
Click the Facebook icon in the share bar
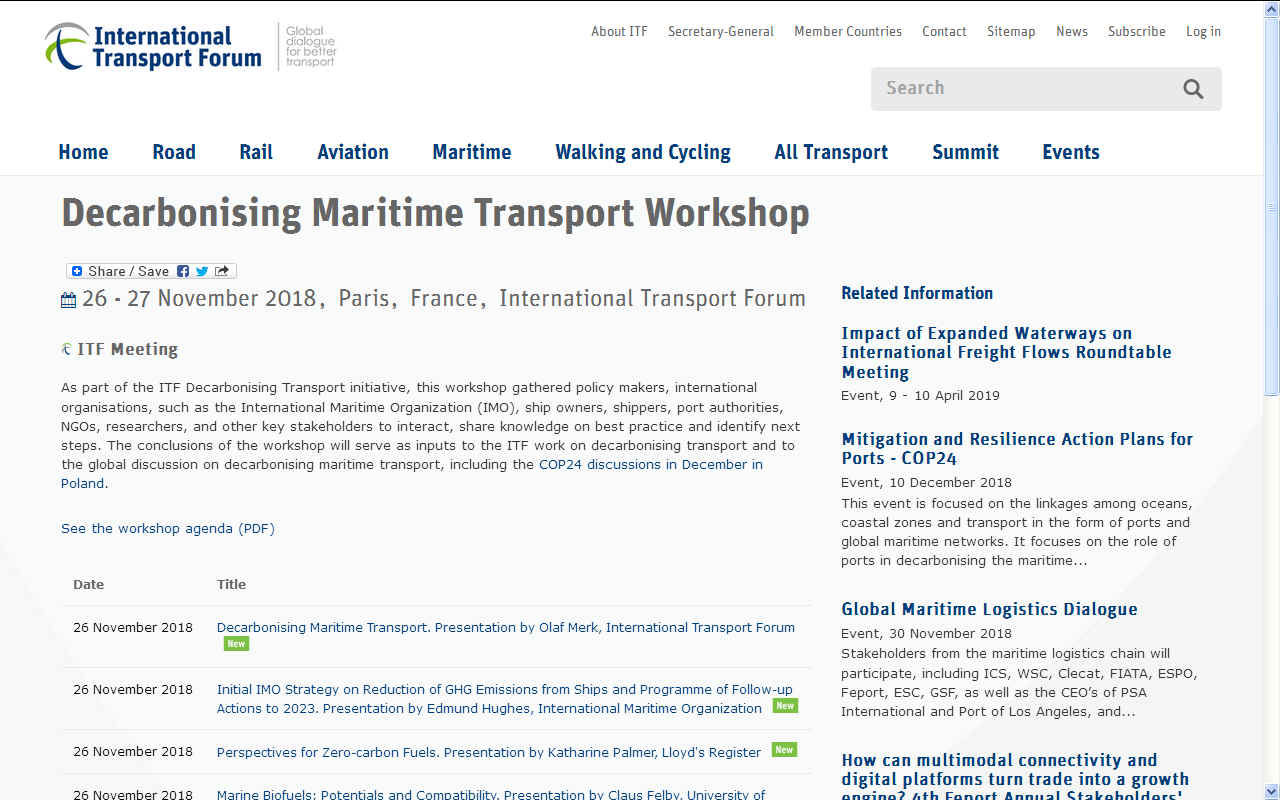(x=183, y=271)
